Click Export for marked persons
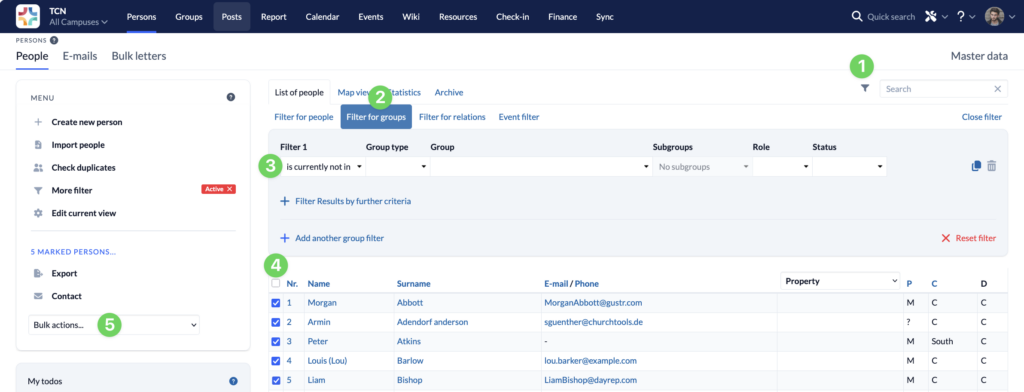Screen dimensions: 1024x392 (x=64, y=274)
